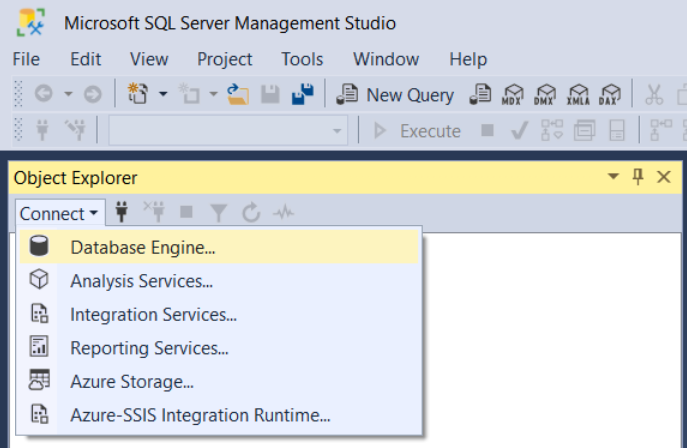
Task: Open Object Explorer window position dropdown arrow
Action: coord(614,177)
